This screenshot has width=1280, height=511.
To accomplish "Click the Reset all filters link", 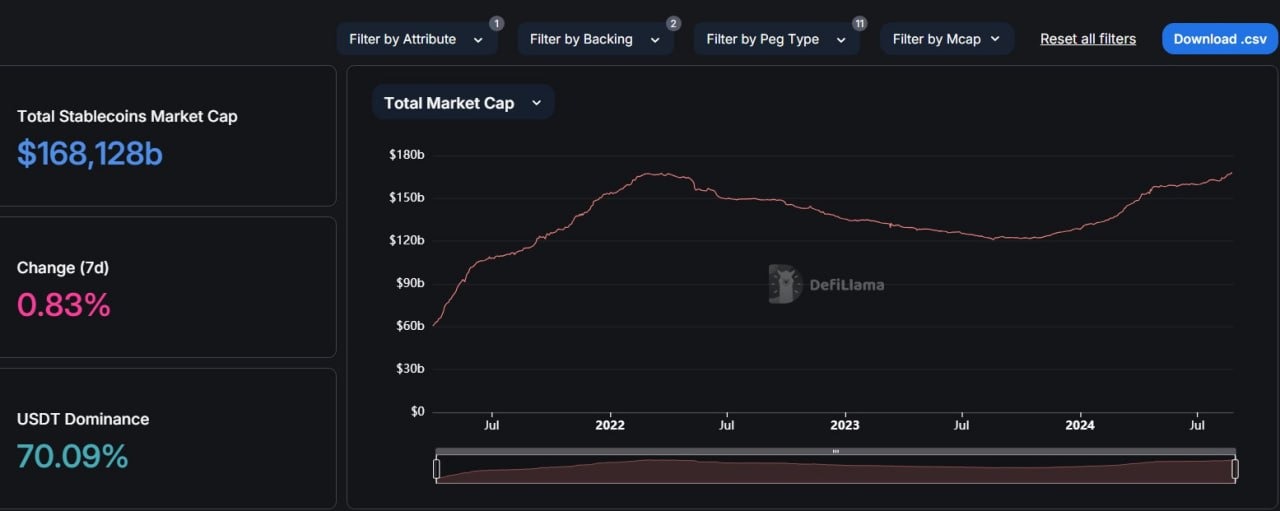I will tap(1088, 39).
